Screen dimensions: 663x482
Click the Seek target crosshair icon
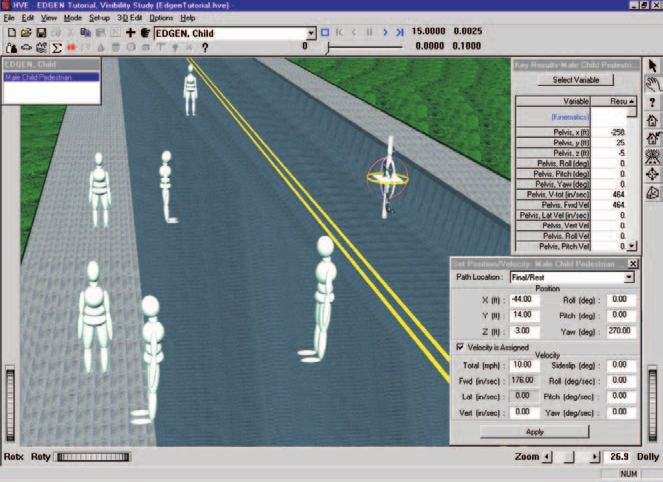point(652,174)
